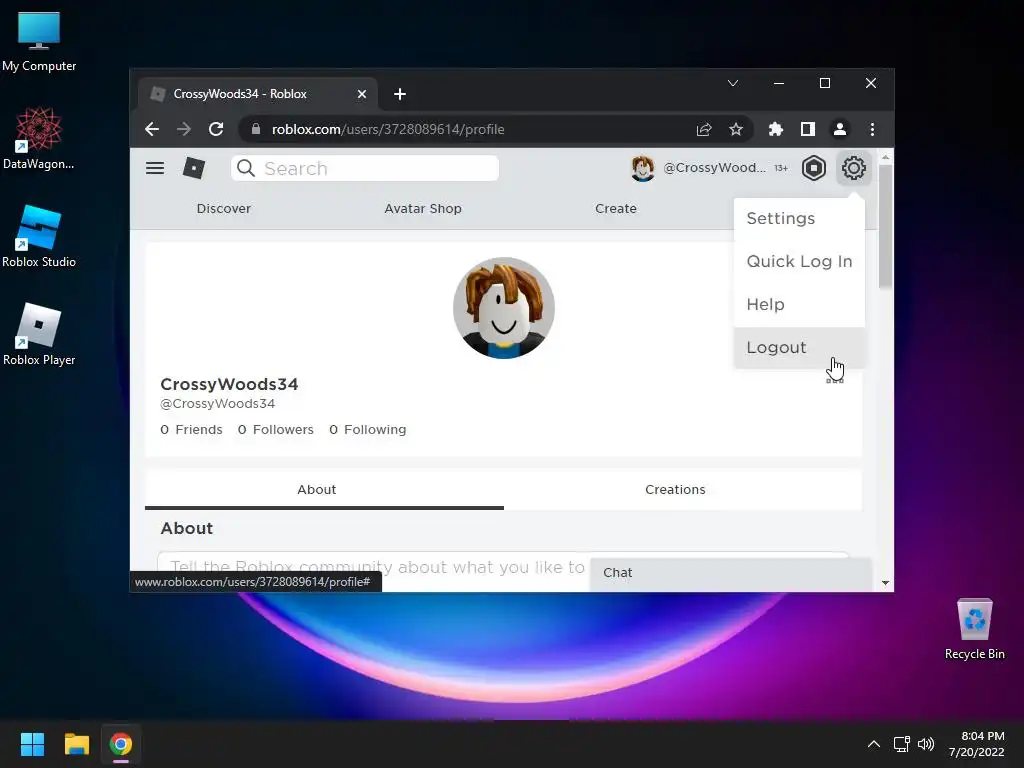Open the Robux balance icon

coord(814,168)
